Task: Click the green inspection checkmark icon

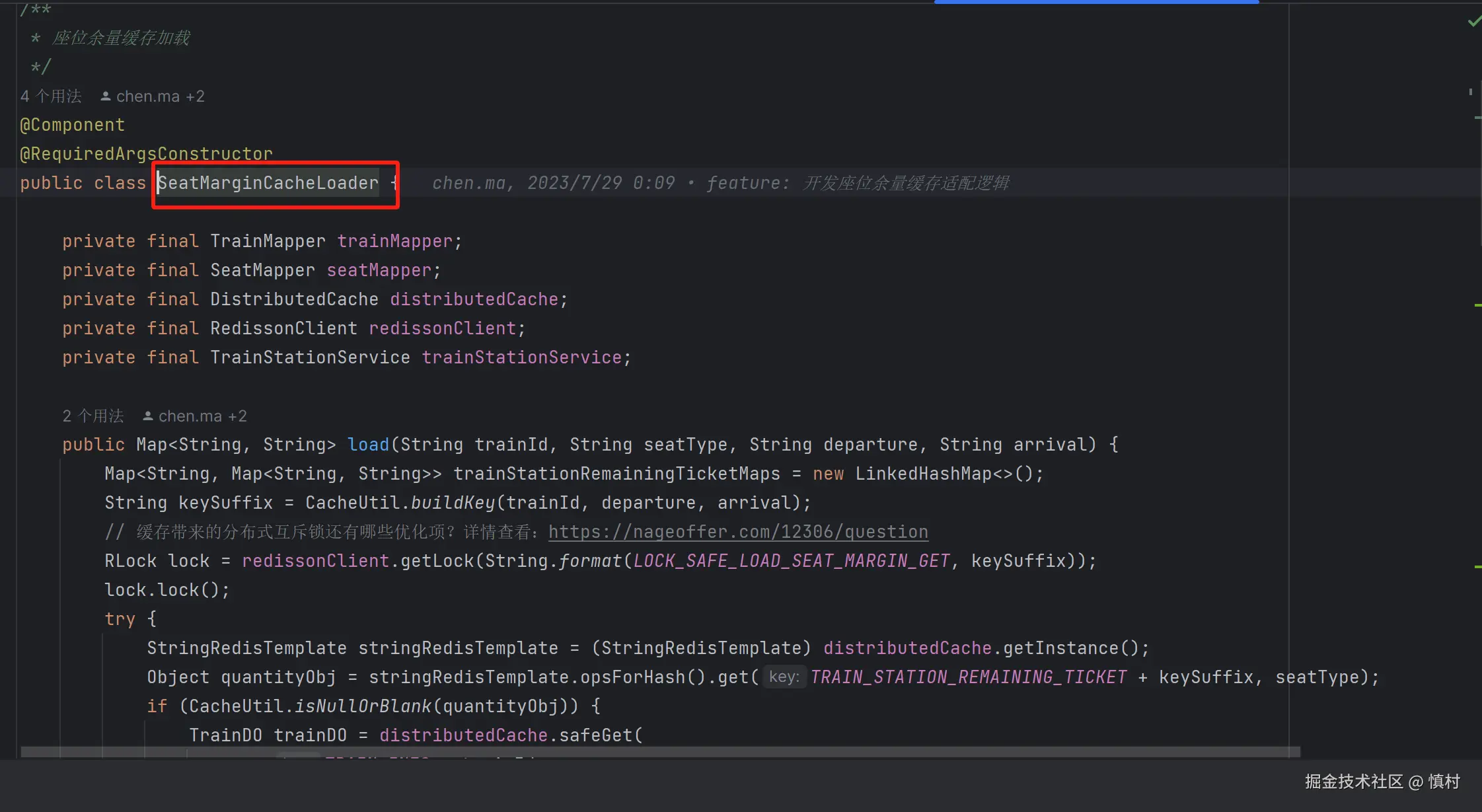Action: [x=1473, y=22]
